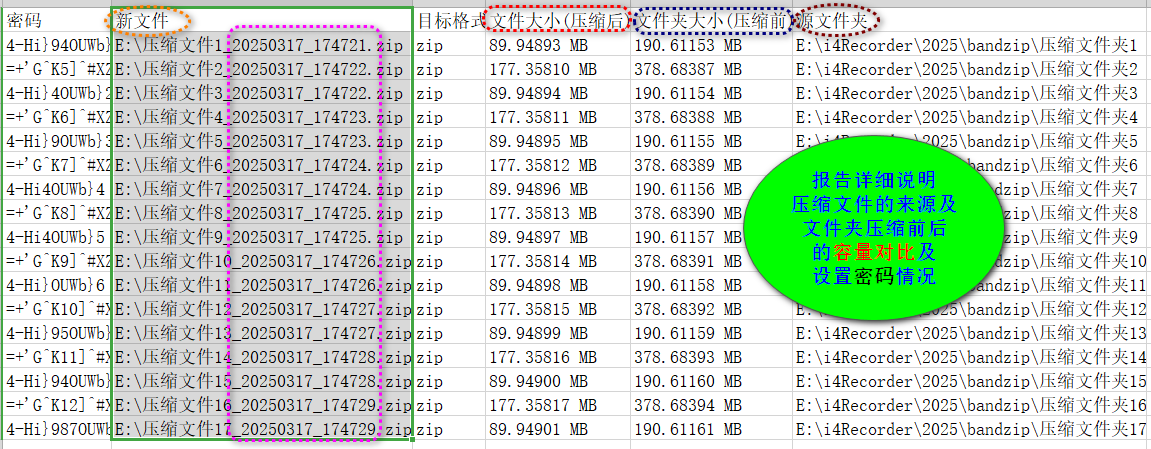Click the source folder cell ending 压缩文件夹14
Image resolution: width=1151 pixels, height=449 pixels.
(x=972, y=357)
